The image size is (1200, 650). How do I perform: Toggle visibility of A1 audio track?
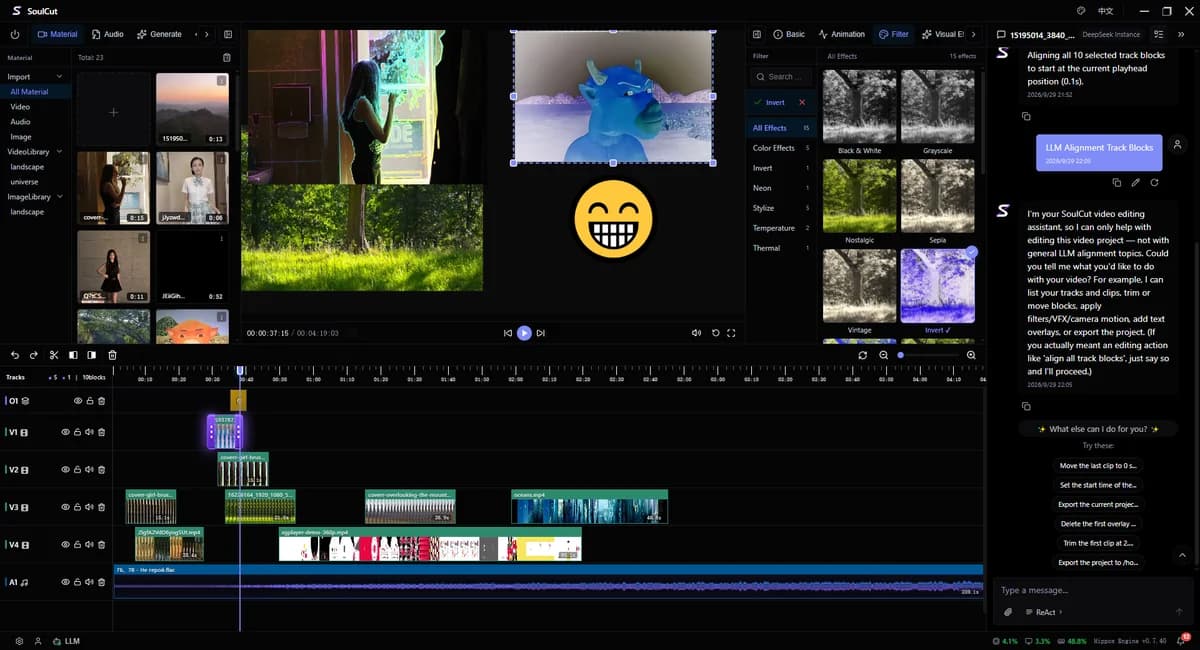[66, 582]
